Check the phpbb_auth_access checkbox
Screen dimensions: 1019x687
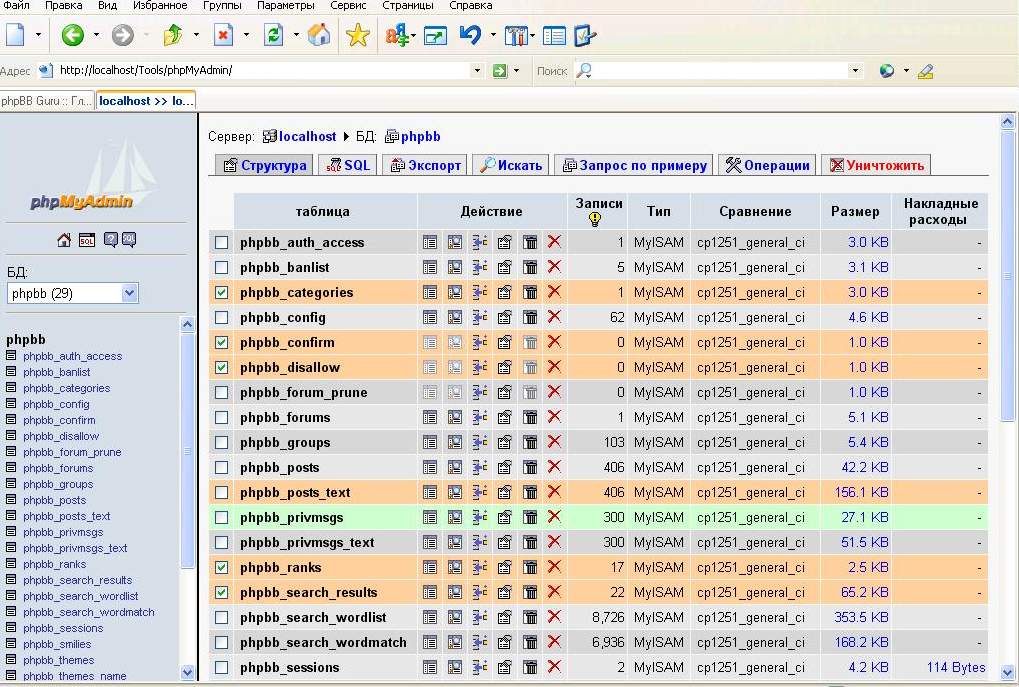222,242
